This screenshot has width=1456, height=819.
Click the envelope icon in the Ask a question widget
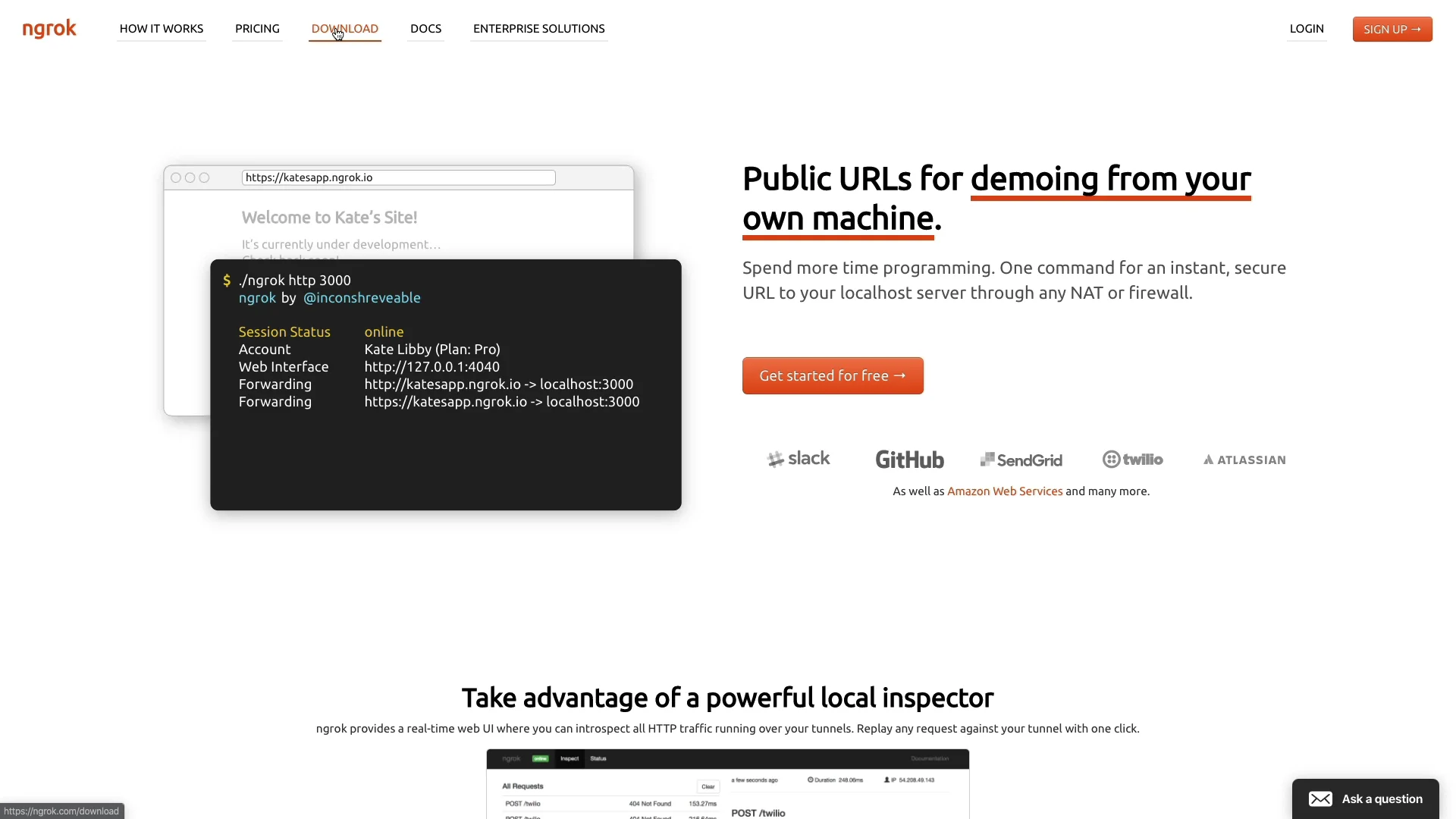(1320, 799)
